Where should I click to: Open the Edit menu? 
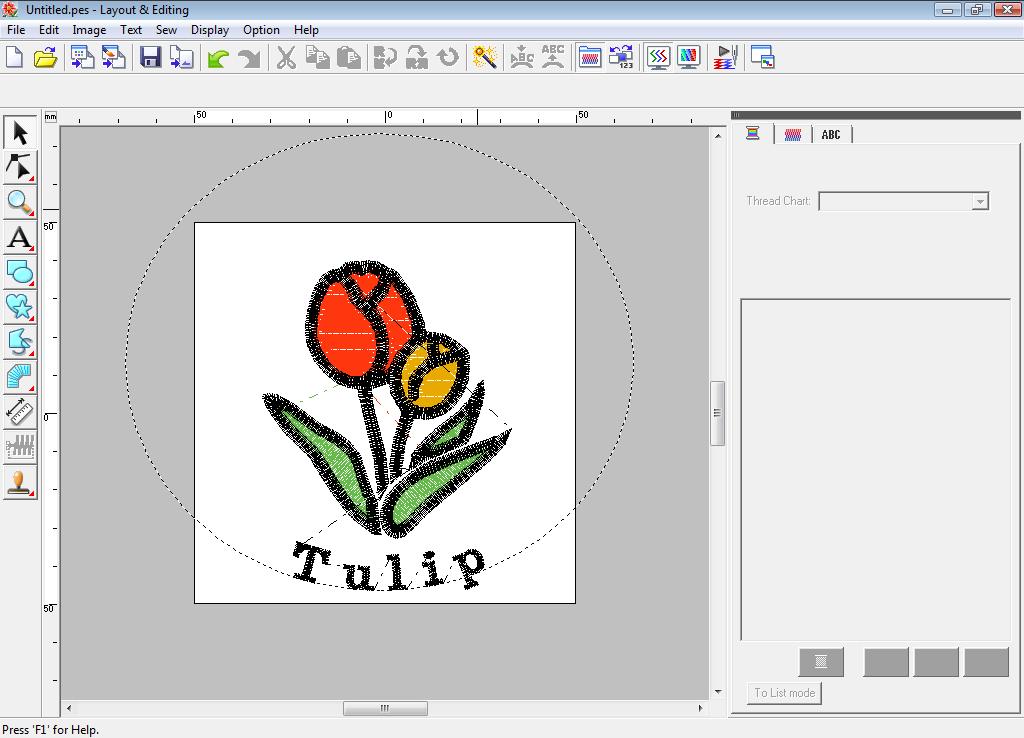pos(49,30)
